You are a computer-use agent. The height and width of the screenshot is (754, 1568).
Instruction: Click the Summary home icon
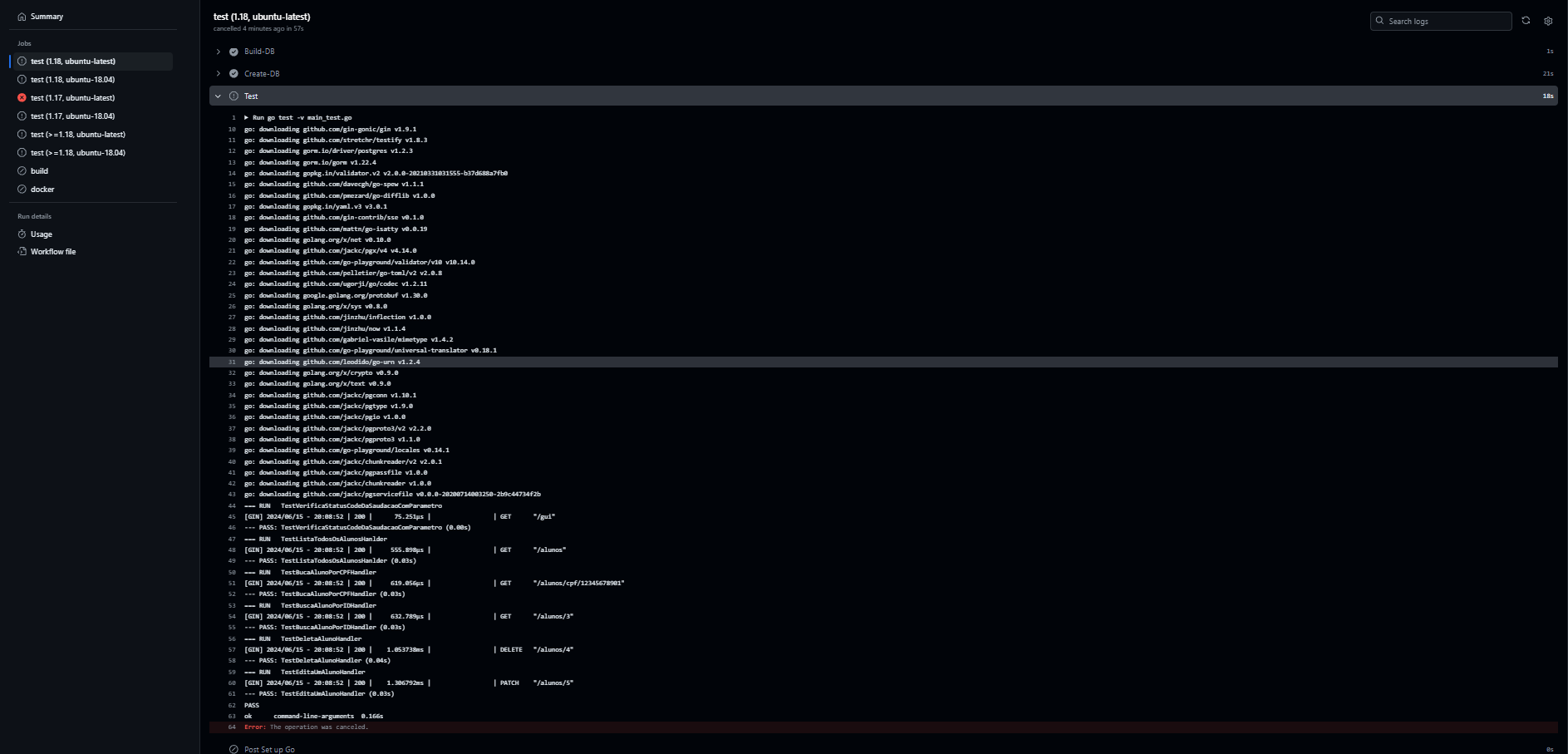(22, 17)
